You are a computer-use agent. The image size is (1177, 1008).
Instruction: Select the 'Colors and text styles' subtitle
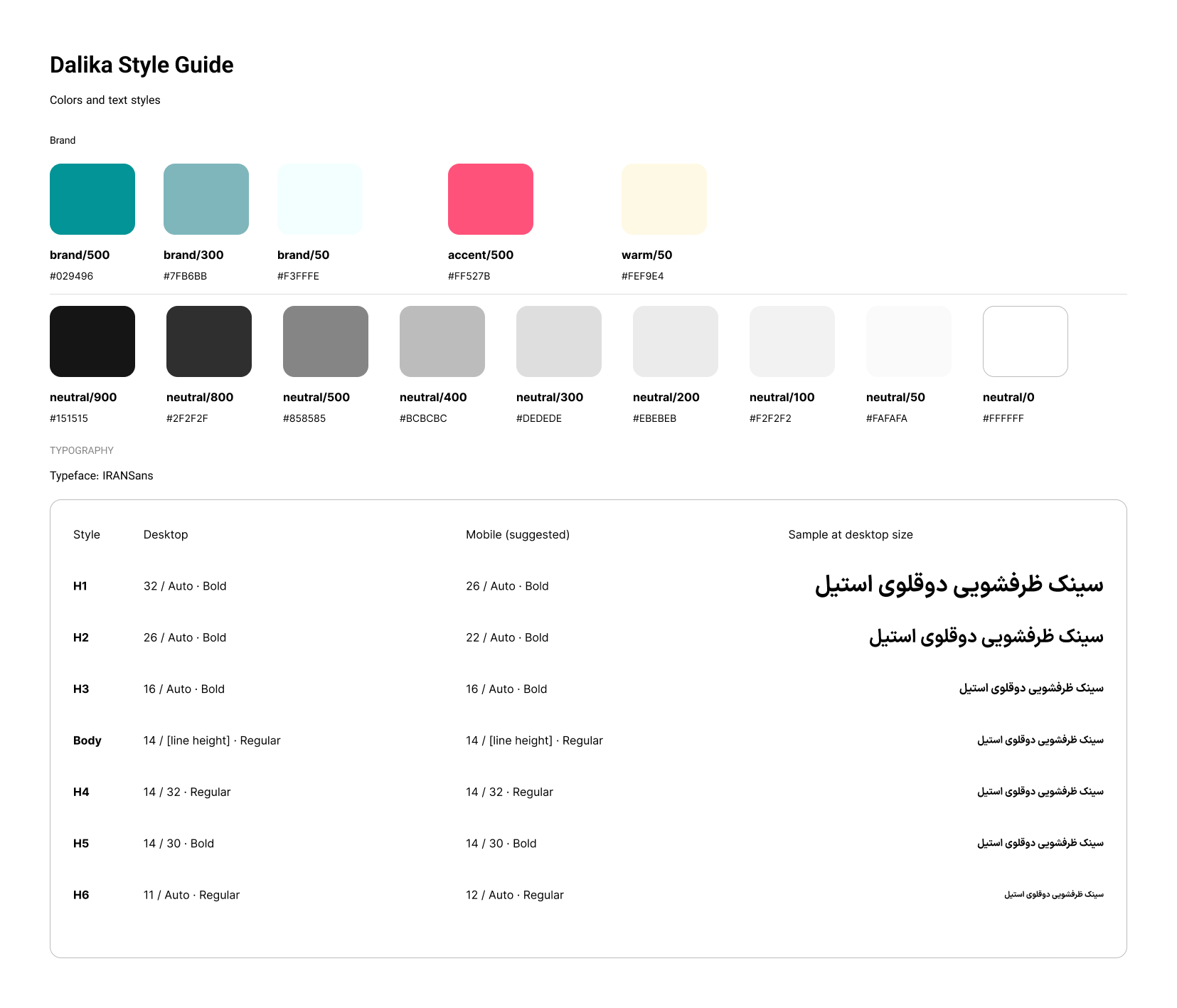(105, 100)
